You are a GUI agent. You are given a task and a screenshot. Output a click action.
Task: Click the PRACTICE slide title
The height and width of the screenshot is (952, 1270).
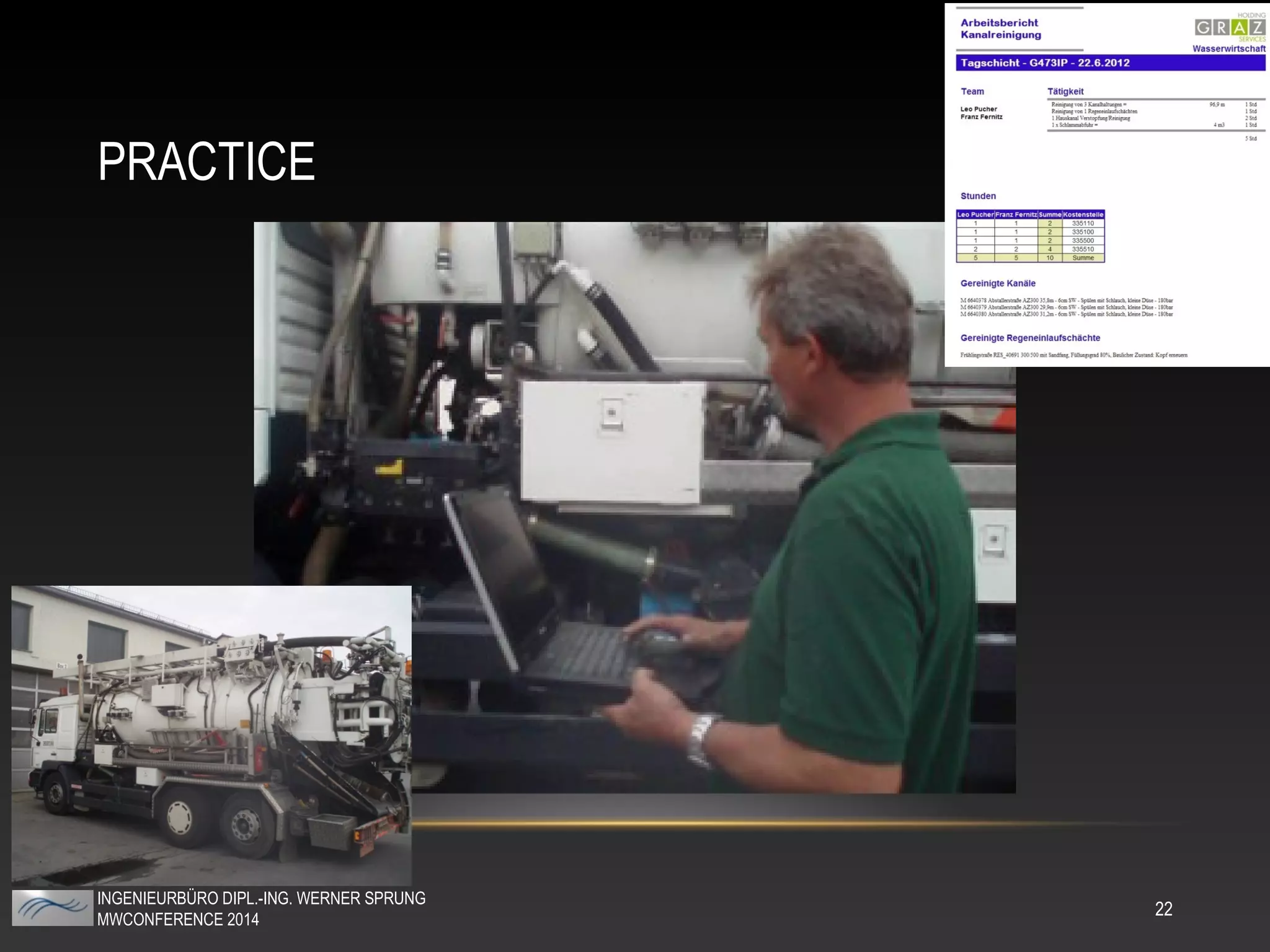coord(206,162)
